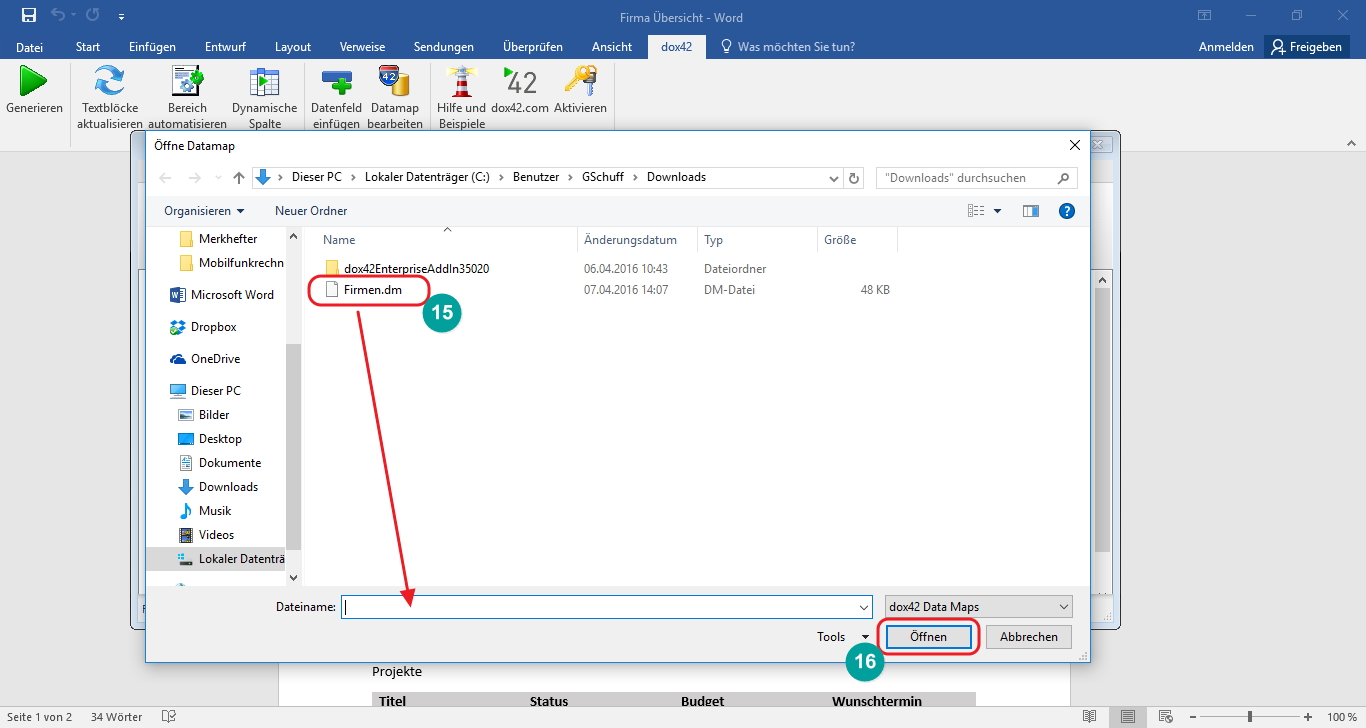Click the Freigeben share button
The image size is (1366, 728).
[x=1307, y=47]
